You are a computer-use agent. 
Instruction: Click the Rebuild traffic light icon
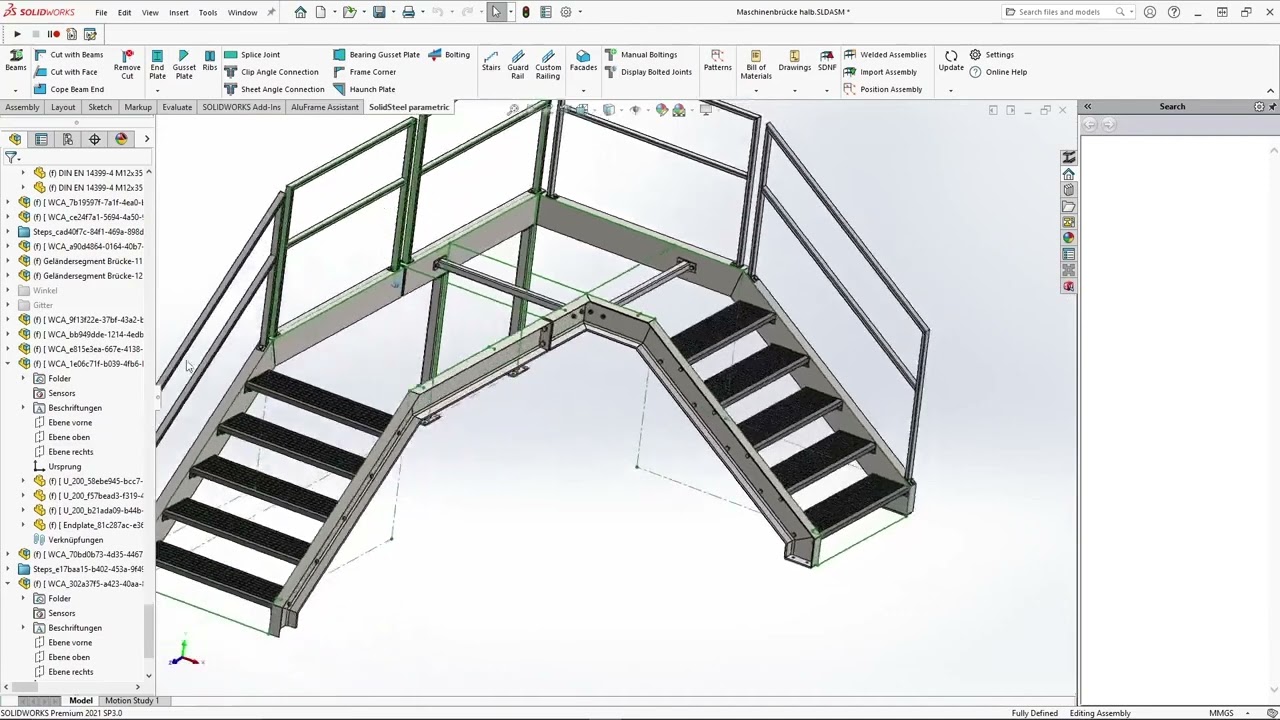coord(526,12)
